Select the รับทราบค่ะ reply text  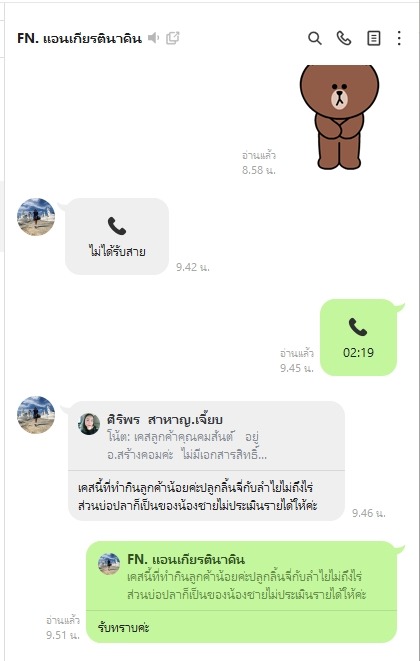124,627
